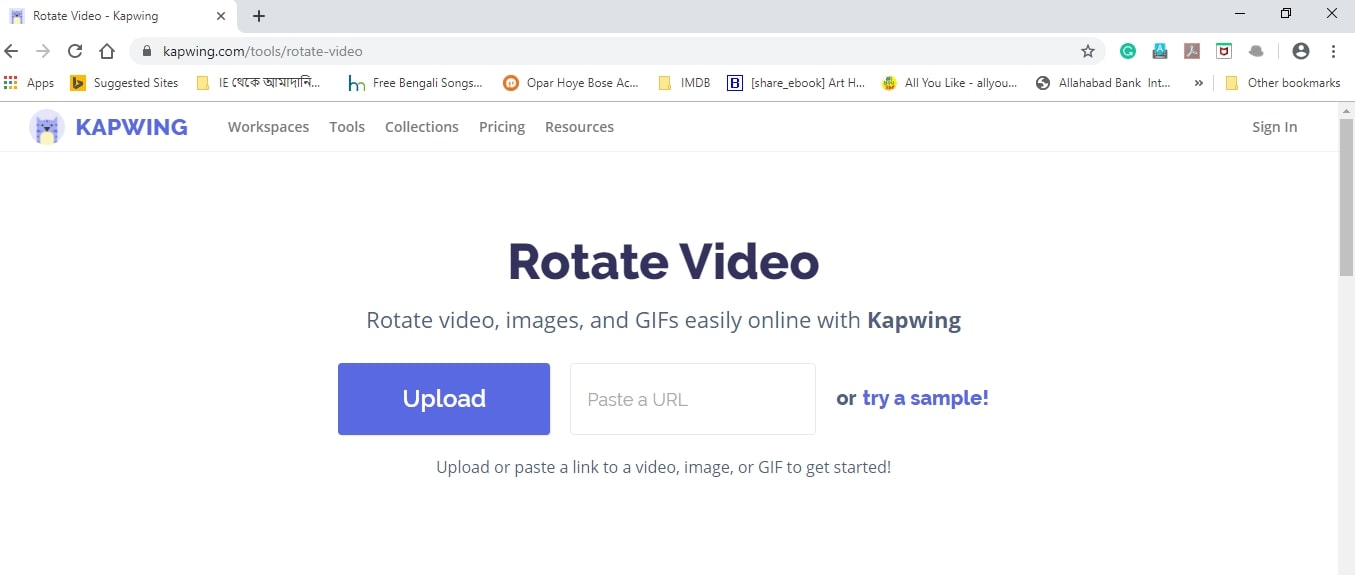Bookmark this page with the star icon
1355x575 pixels.
tap(1088, 51)
